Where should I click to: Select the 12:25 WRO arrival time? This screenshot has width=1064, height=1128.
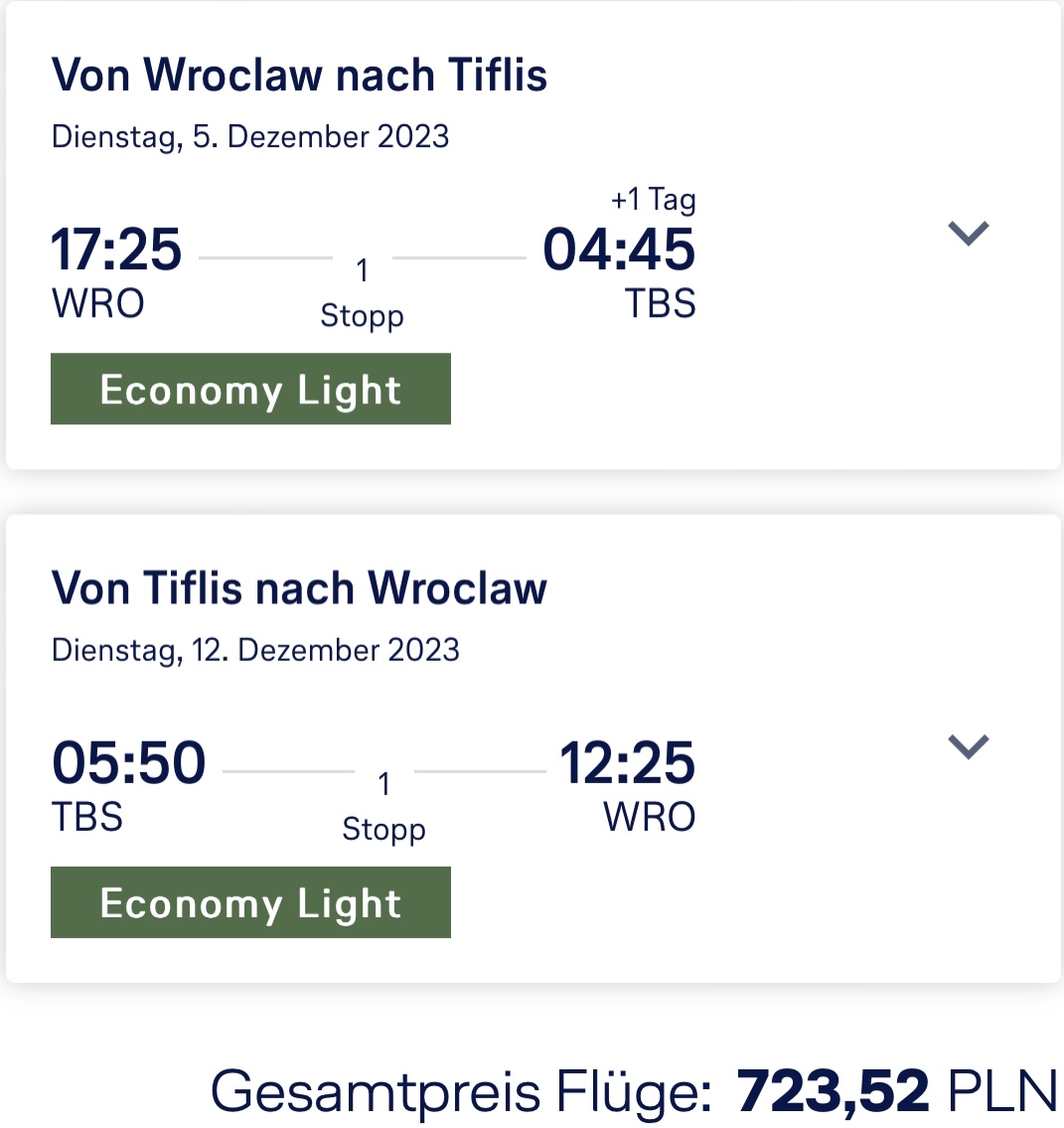(x=628, y=762)
